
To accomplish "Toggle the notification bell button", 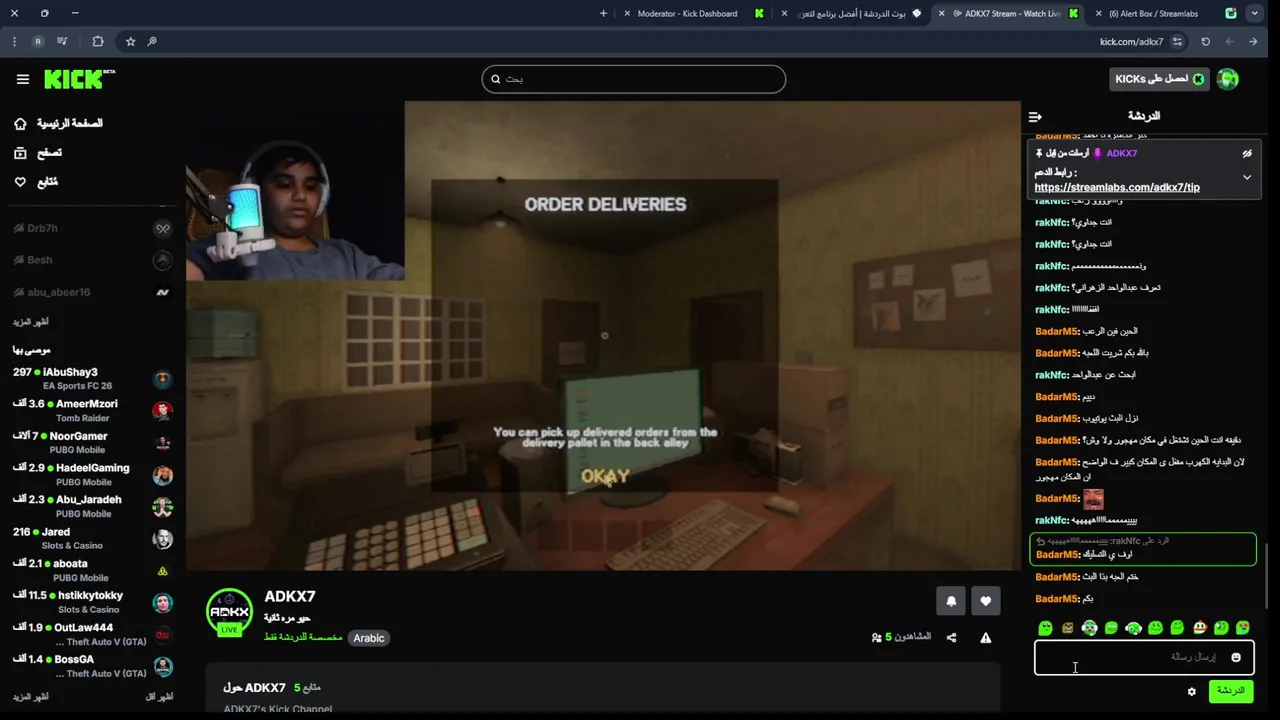I will click(x=951, y=601).
